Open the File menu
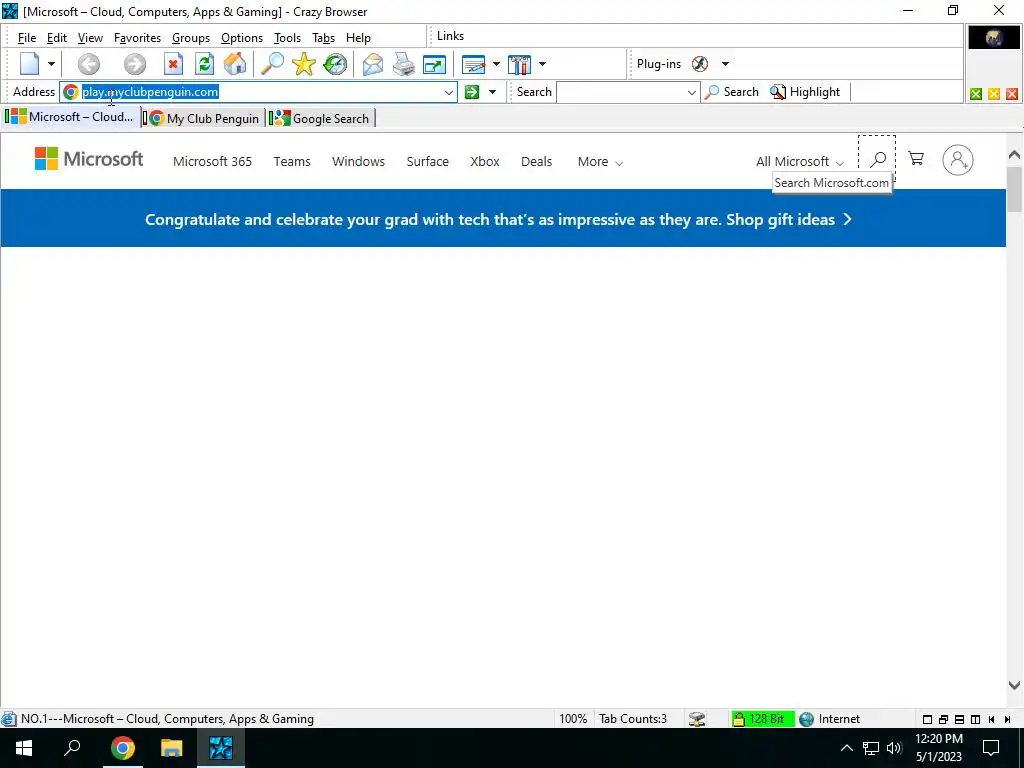The height and width of the screenshot is (768, 1024). coord(27,38)
